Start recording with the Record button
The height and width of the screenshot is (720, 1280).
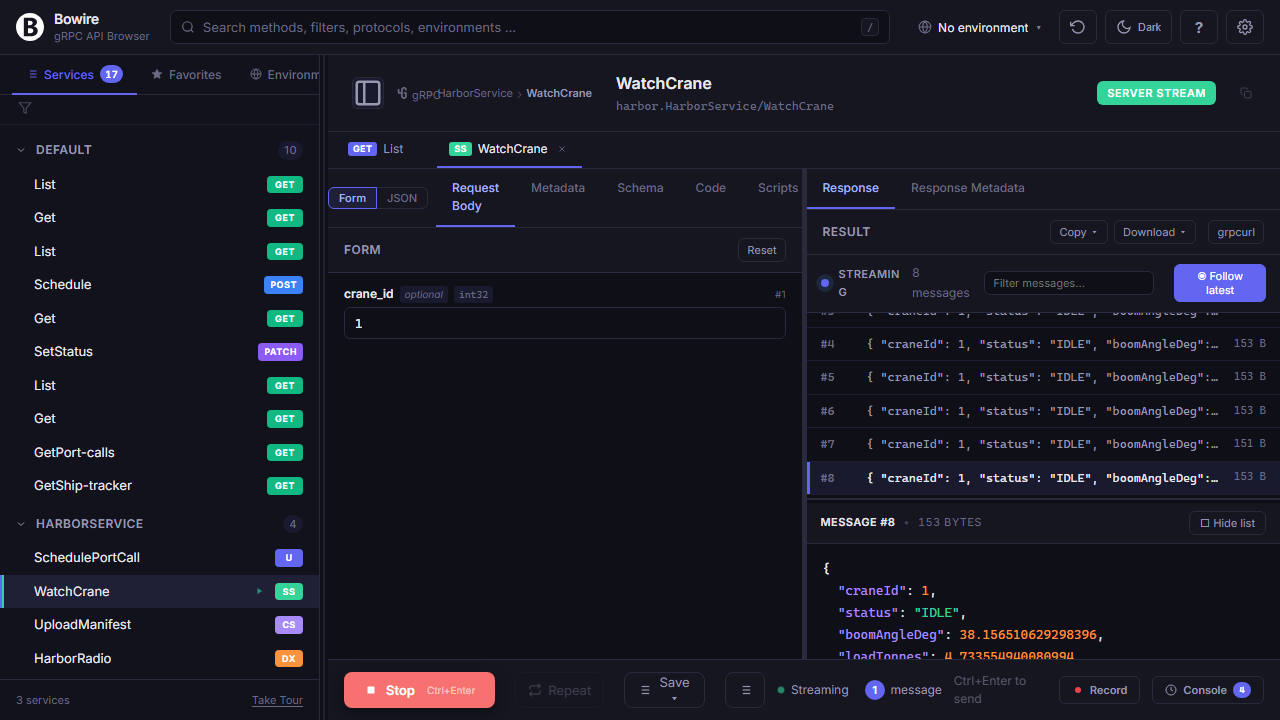(x=1100, y=690)
